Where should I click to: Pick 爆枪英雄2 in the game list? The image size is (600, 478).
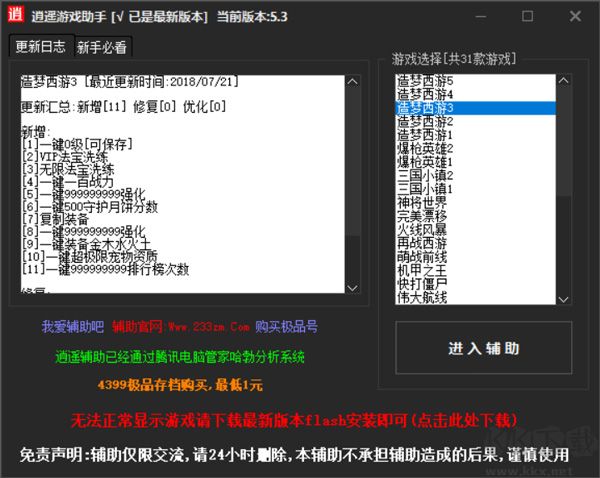tap(424, 148)
